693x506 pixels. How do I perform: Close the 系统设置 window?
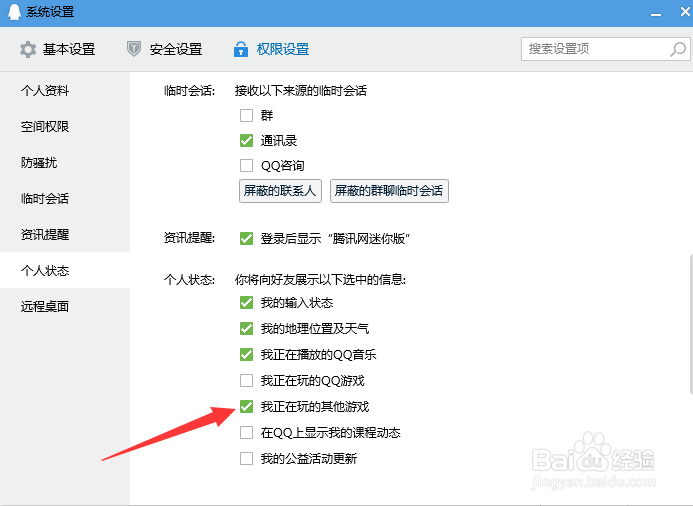(x=685, y=11)
